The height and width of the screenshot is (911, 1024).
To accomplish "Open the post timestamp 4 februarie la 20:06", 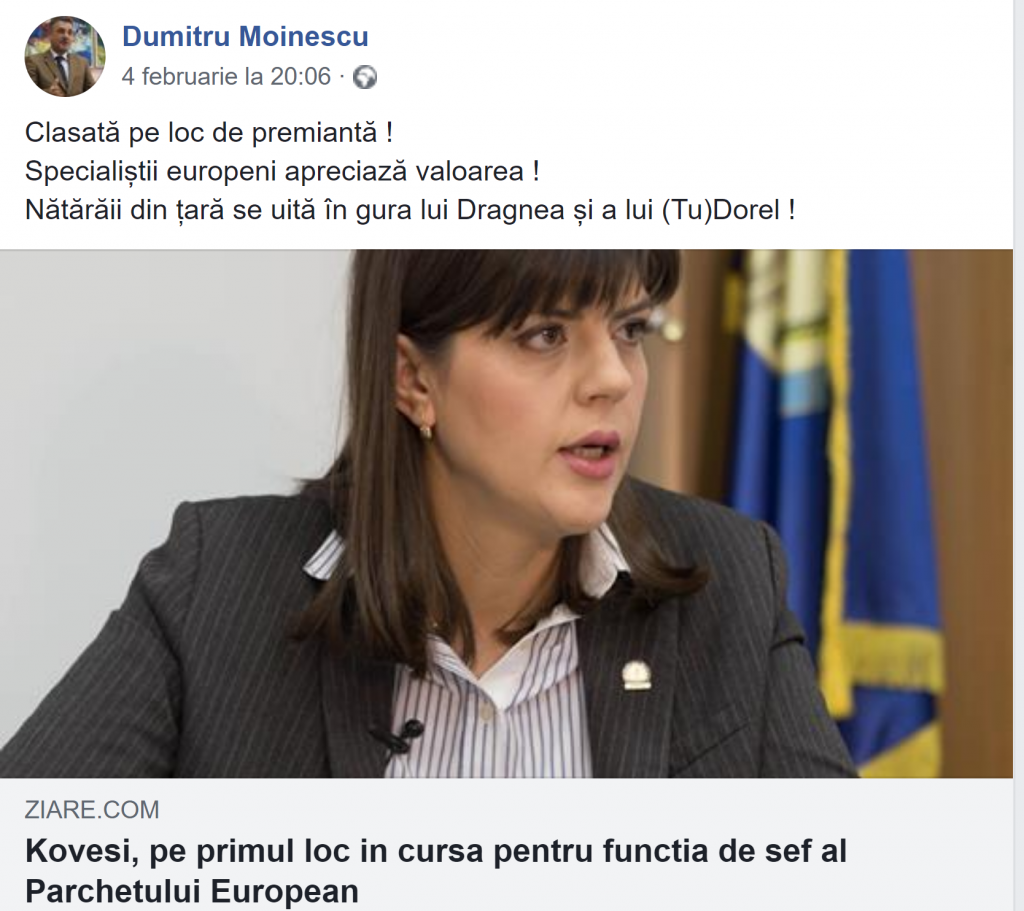I will point(227,77).
